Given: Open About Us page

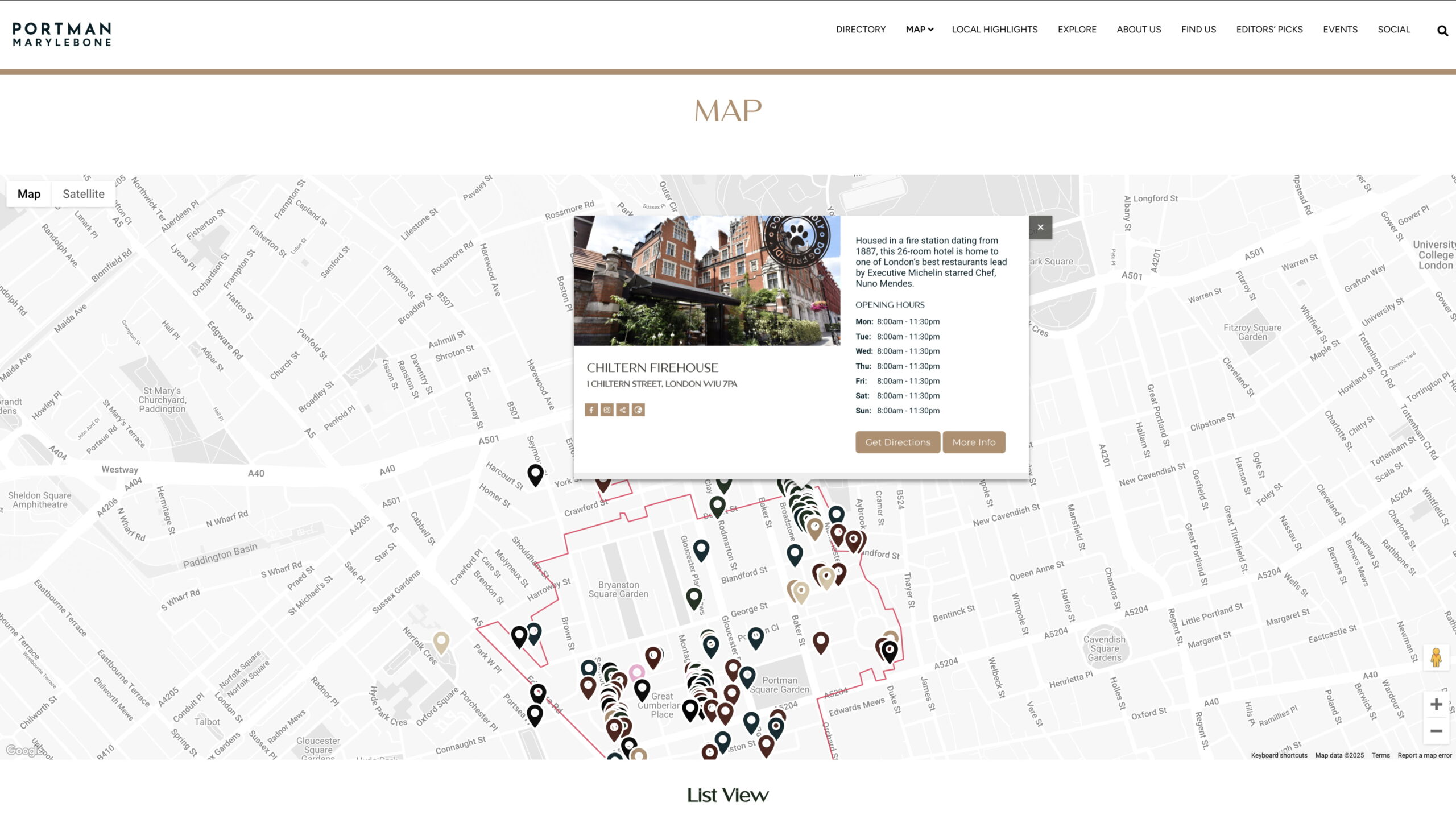Looking at the screenshot, I should [1139, 30].
